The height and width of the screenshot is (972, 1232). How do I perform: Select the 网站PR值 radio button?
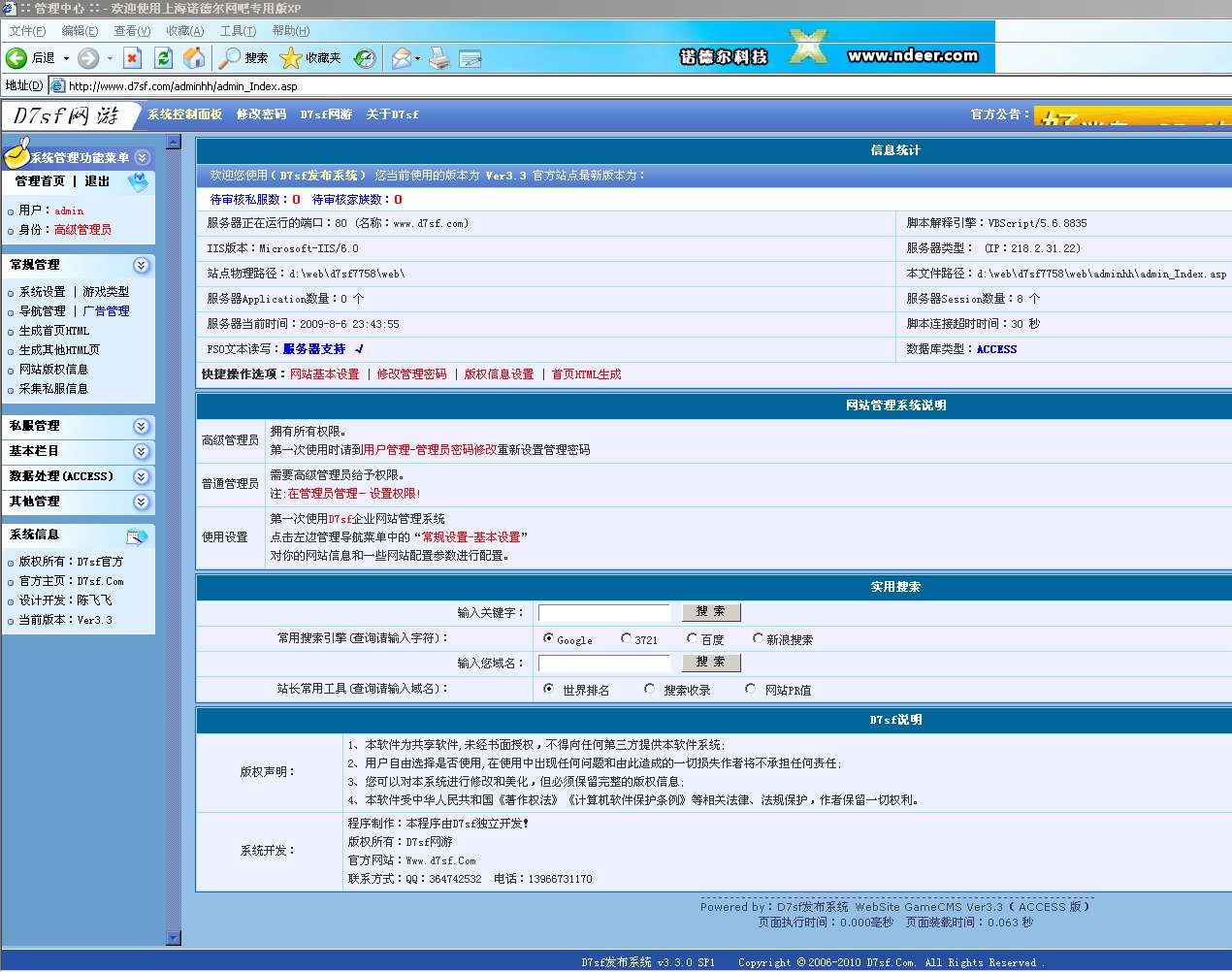(750, 689)
